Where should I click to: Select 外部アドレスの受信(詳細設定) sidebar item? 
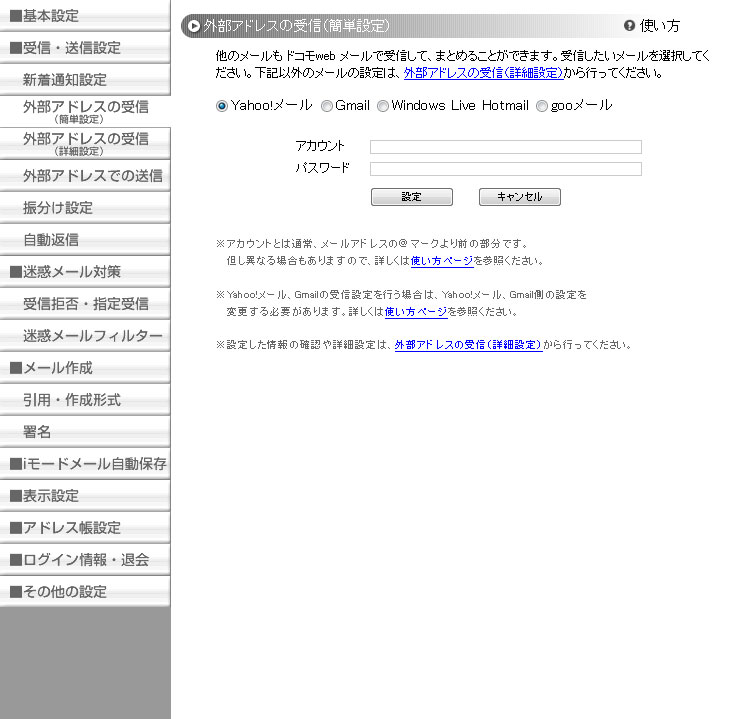click(85, 143)
